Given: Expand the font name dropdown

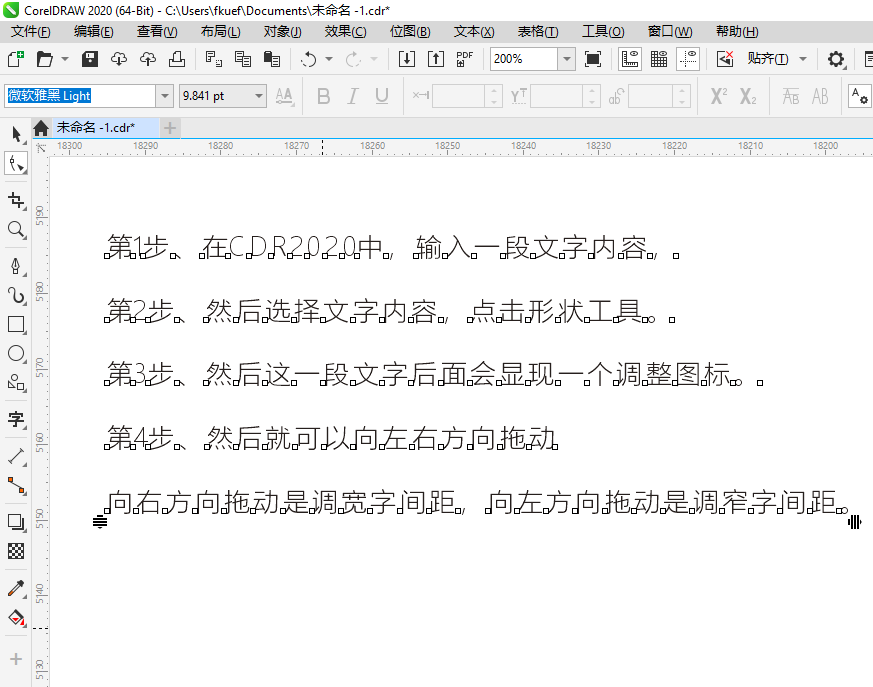Looking at the screenshot, I should pos(165,96).
